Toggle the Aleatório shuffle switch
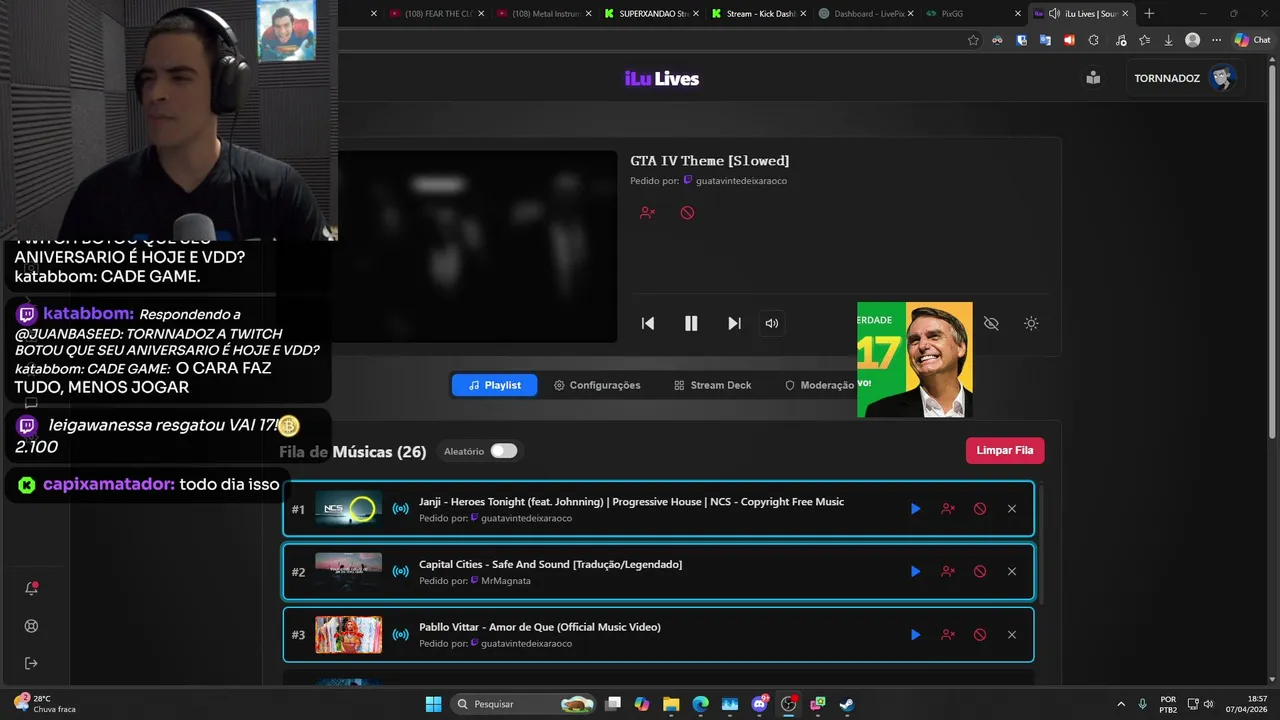The width and height of the screenshot is (1280, 720). point(504,451)
